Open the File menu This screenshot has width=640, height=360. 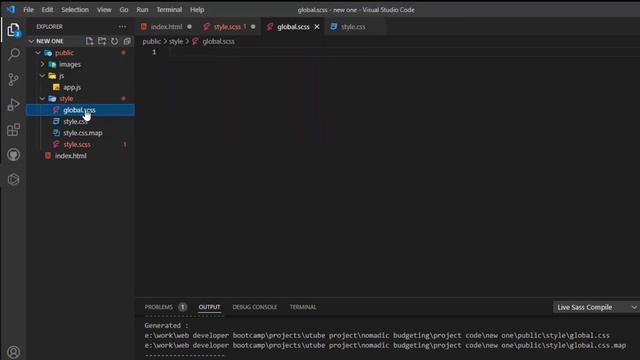click(29, 10)
